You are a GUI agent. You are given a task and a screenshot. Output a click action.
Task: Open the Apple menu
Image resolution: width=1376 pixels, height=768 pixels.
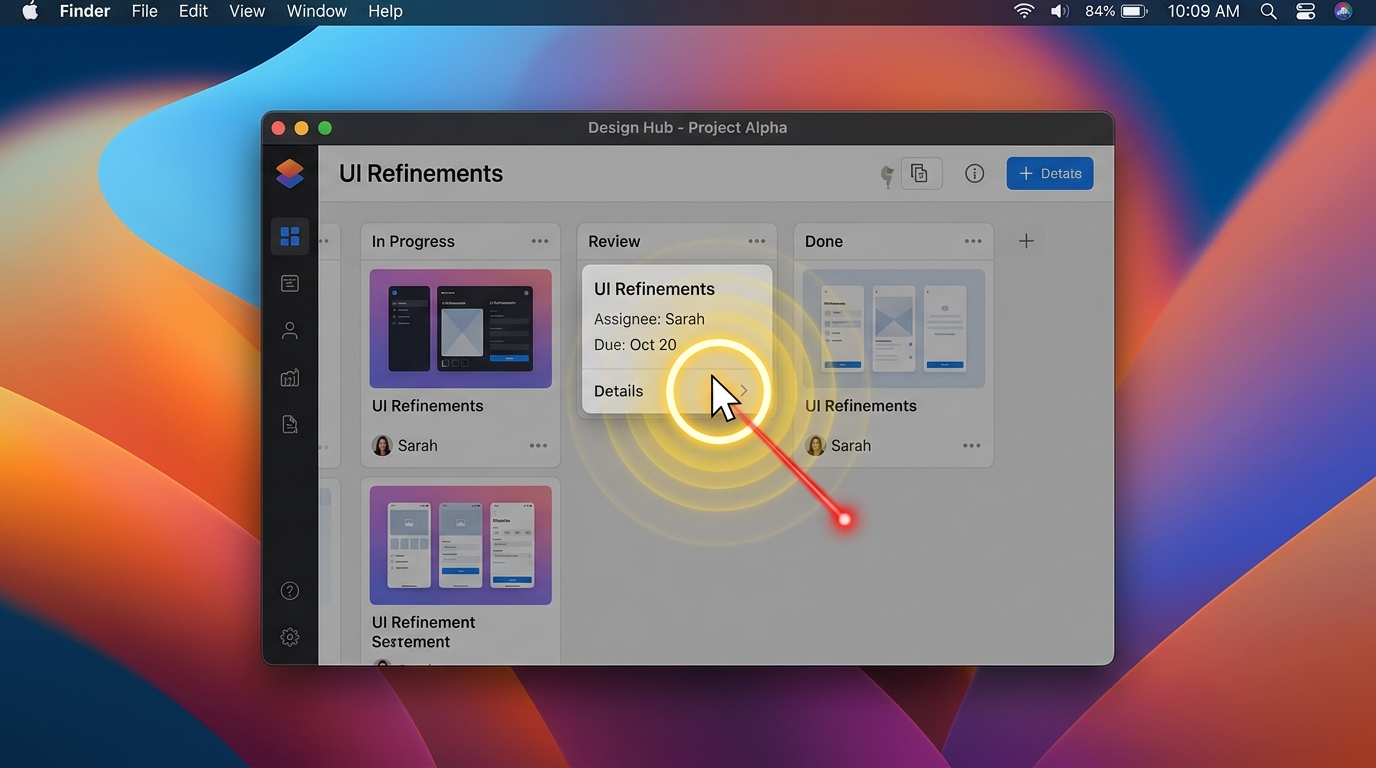click(30, 12)
